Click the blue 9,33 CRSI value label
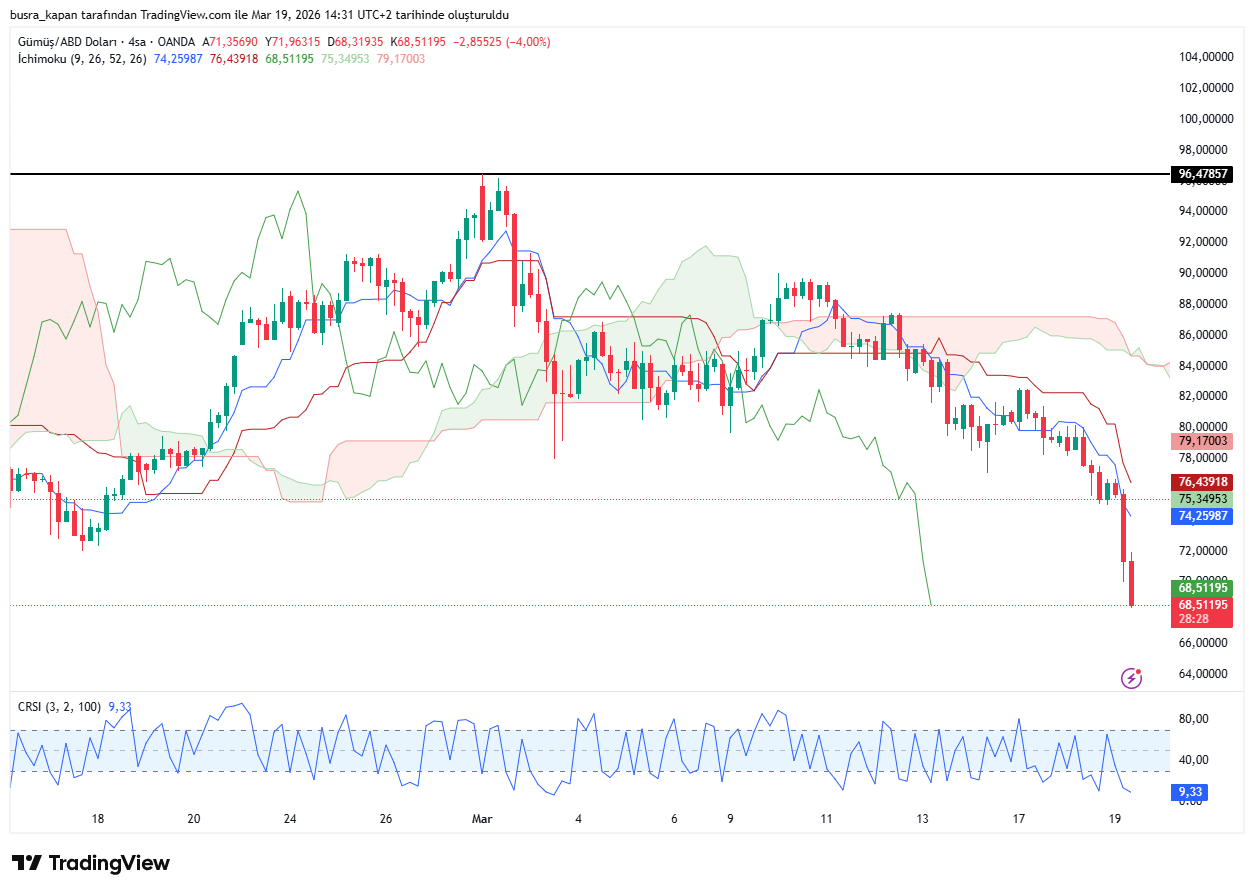 click(x=1190, y=791)
